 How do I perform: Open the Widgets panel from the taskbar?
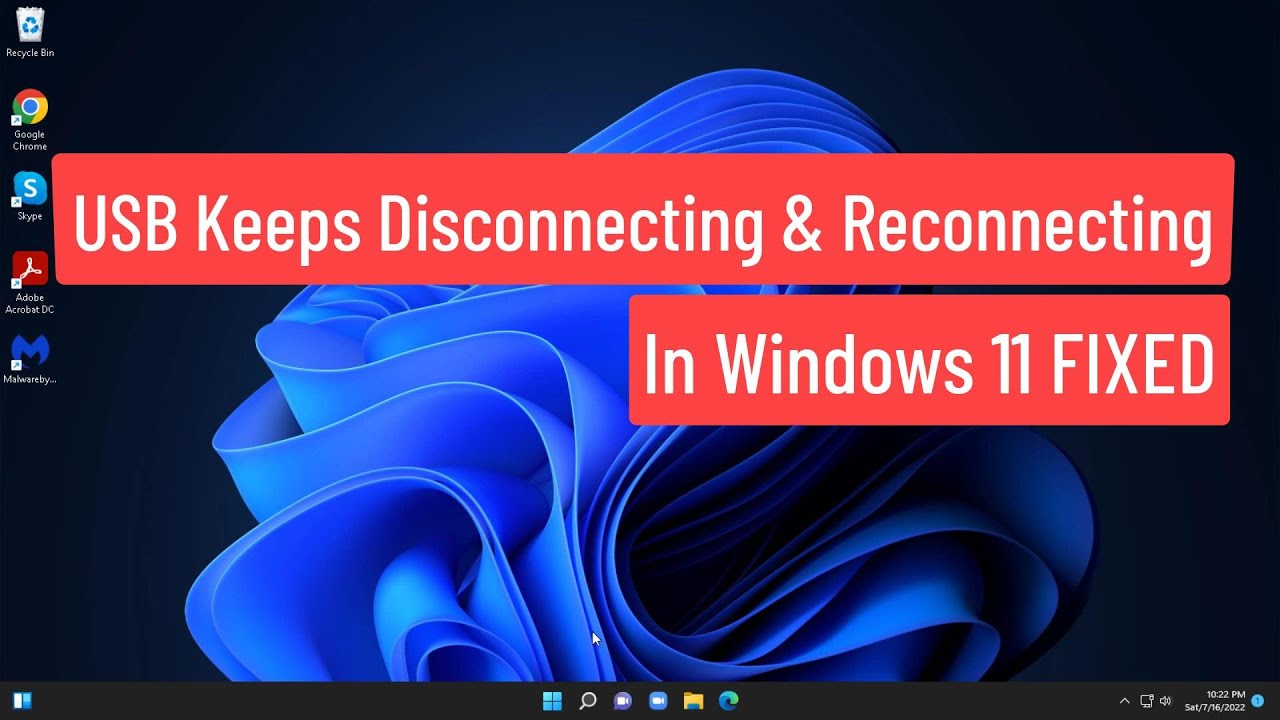coord(22,701)
